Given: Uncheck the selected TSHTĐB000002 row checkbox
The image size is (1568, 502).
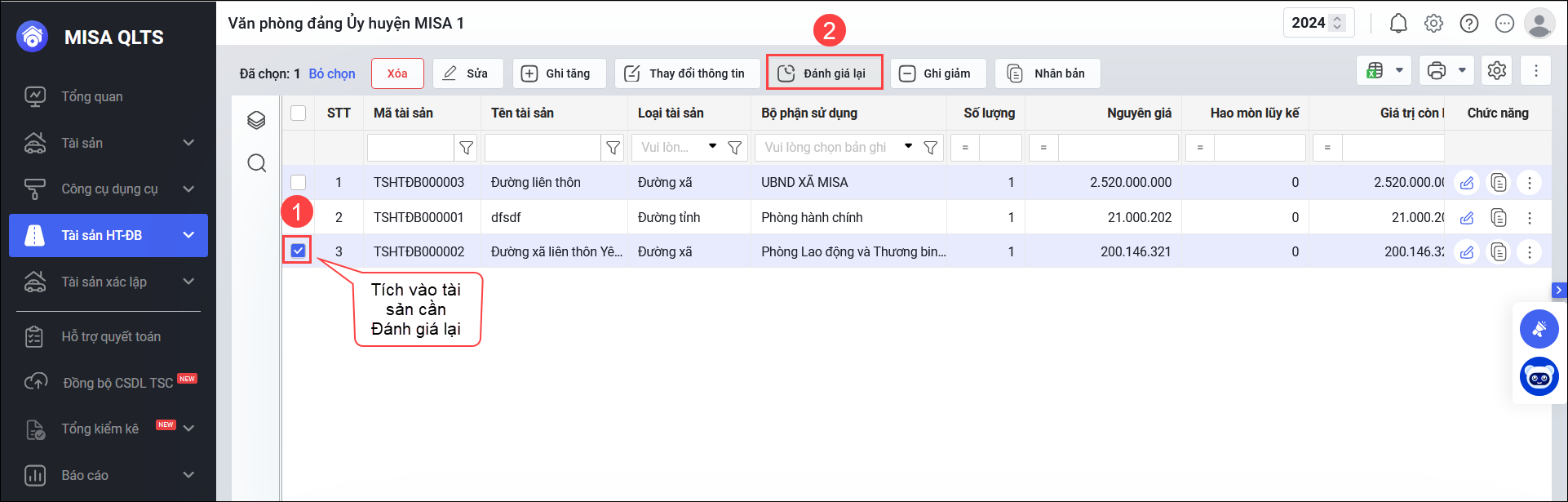Looking at the screenshot, I should [x=299, y=251].
